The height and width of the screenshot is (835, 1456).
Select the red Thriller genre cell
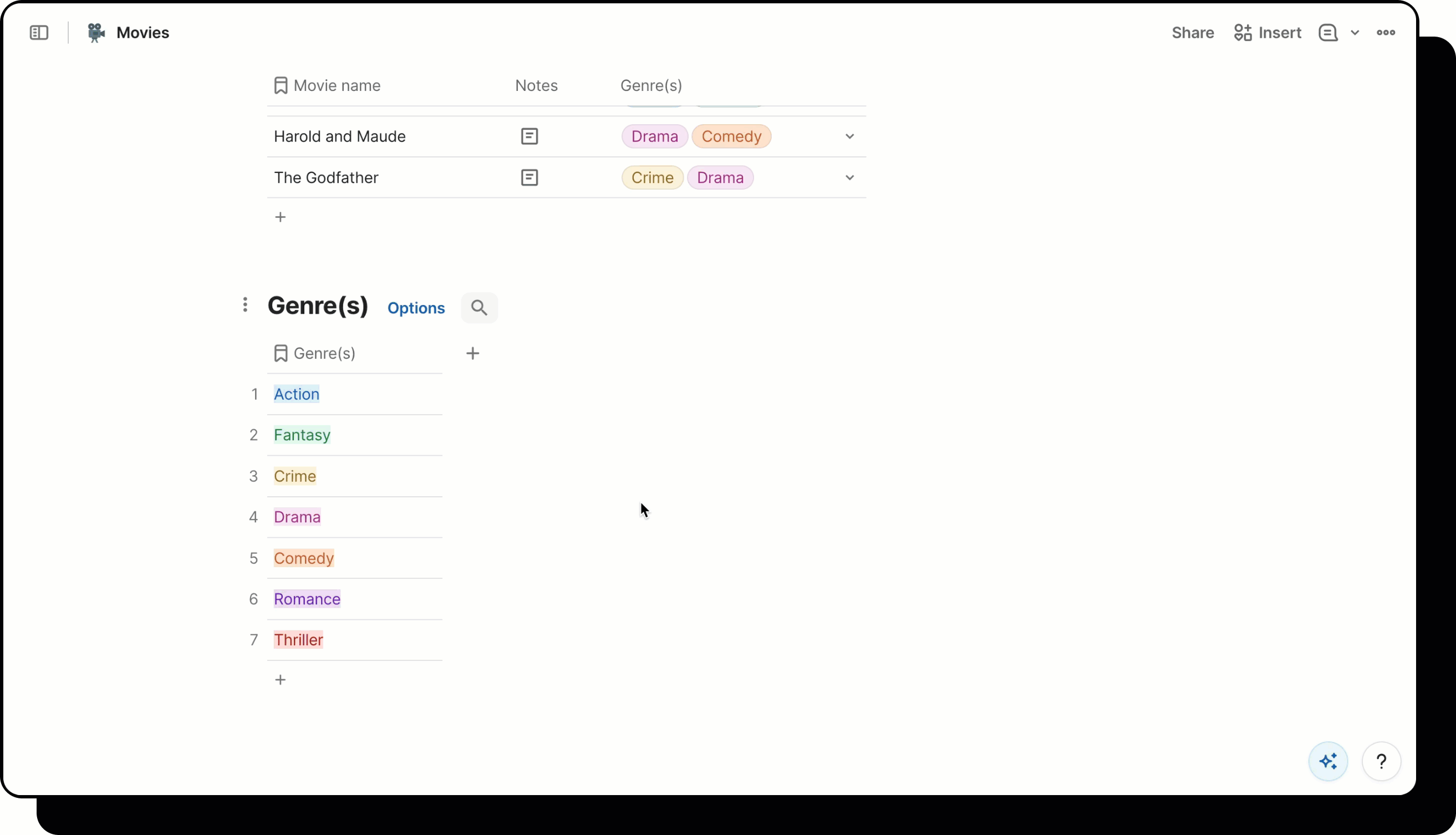click(298, 640)
